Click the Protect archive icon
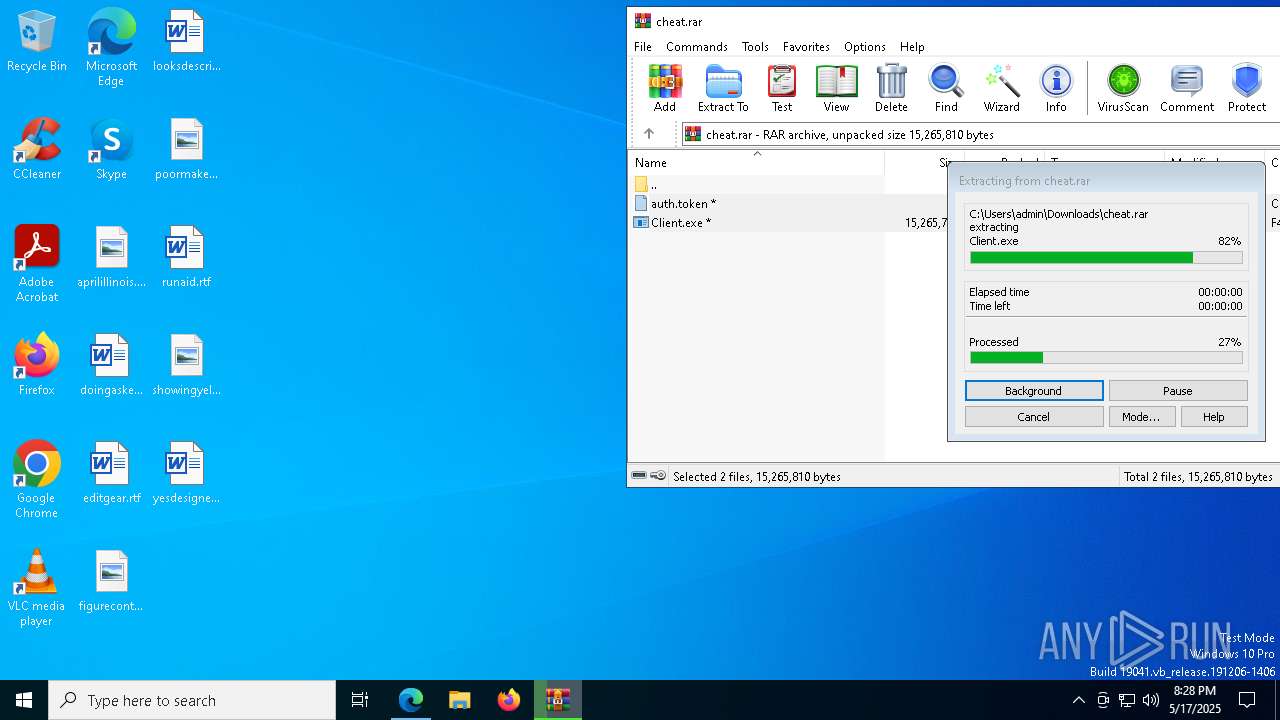 coord(1247,88)
